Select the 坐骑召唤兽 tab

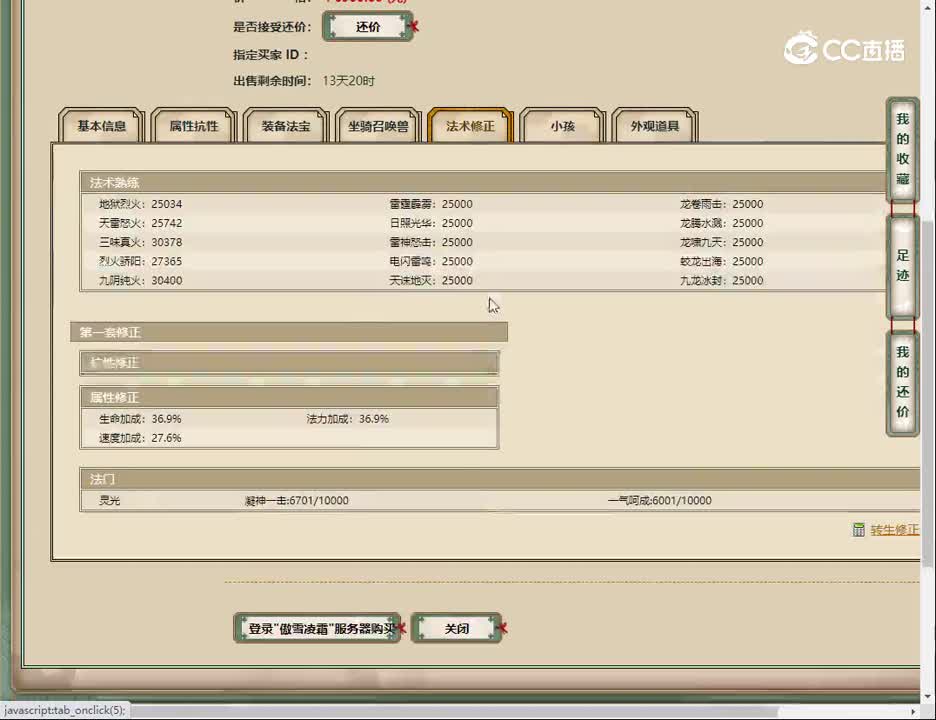click(x=378, y=127)
